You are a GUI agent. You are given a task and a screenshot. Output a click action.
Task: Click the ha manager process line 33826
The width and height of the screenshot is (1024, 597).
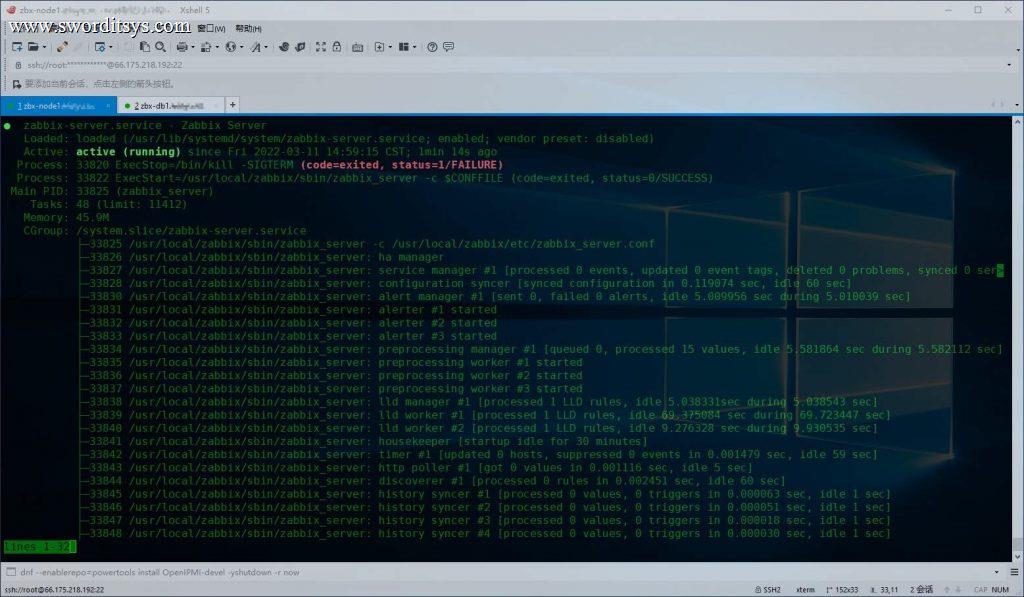coord(261,257)
